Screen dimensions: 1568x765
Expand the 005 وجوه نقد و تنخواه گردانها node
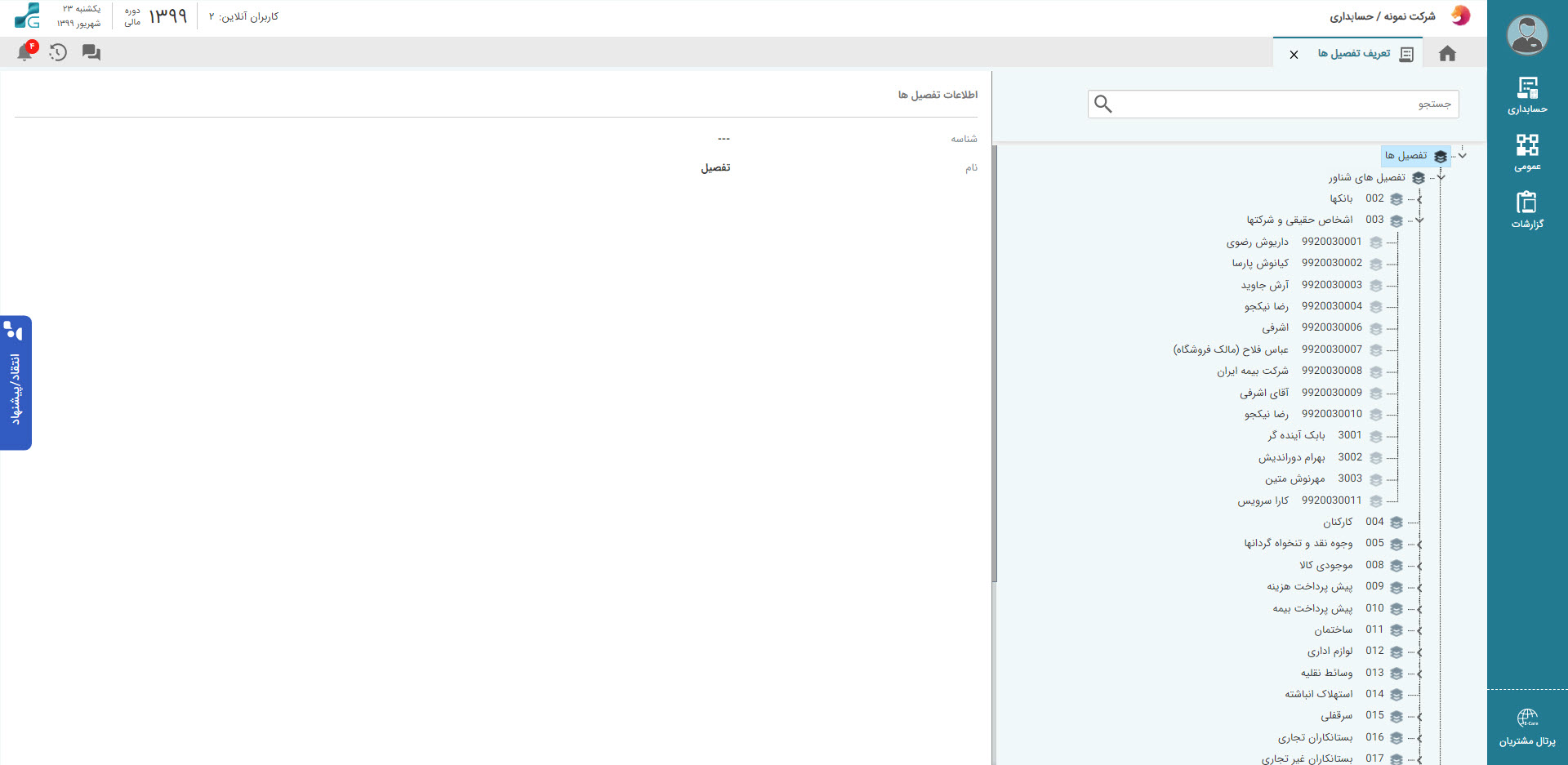(1419, 544)
